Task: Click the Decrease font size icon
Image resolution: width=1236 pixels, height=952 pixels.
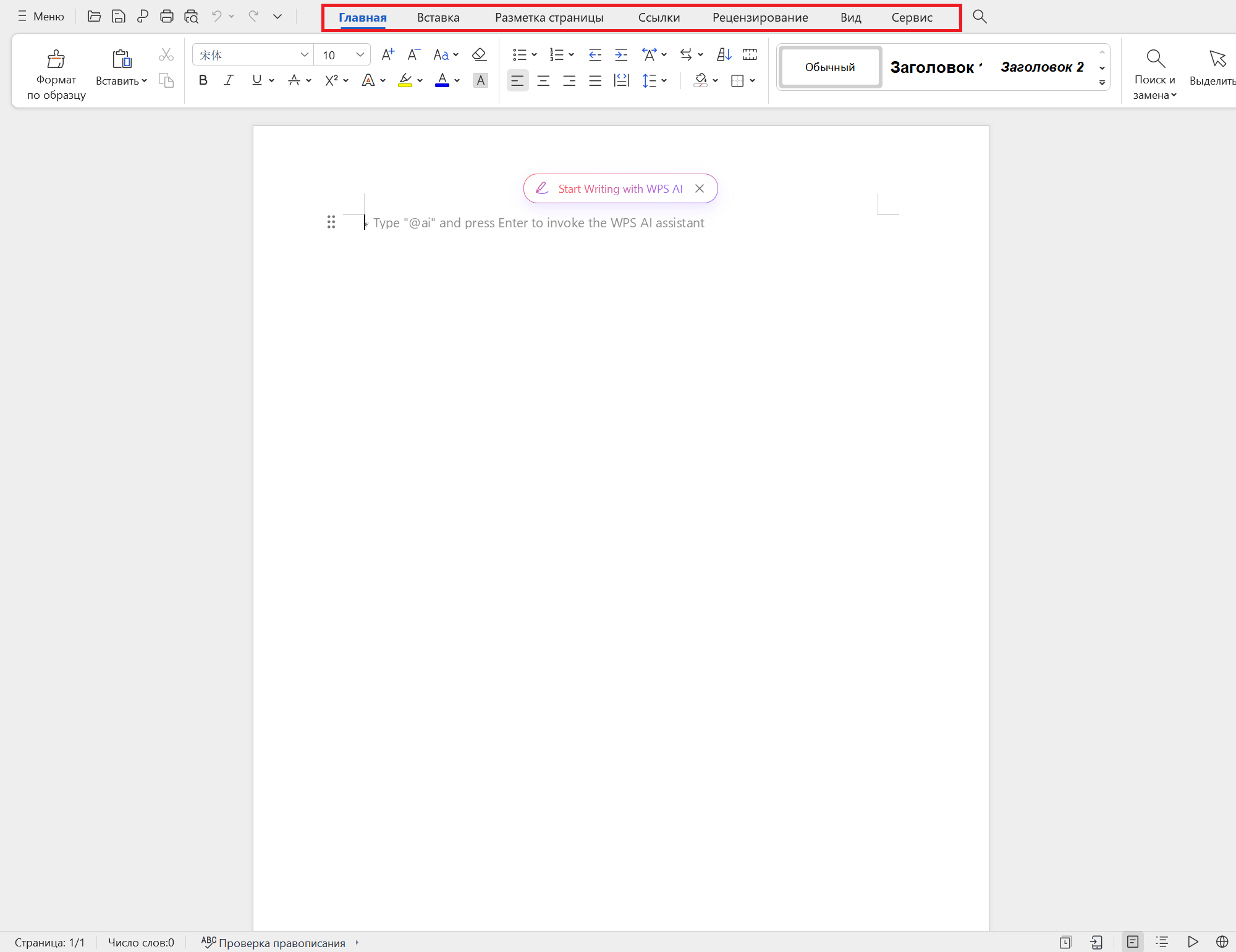Action: (x=413, y=55)
